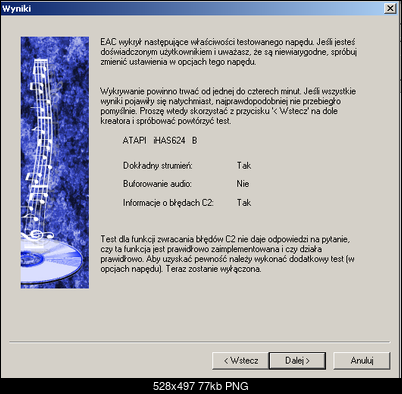Click the '528x497 77kb PNG' caption
This screenshot has height=394, width=402.
[x=201, y=386]
